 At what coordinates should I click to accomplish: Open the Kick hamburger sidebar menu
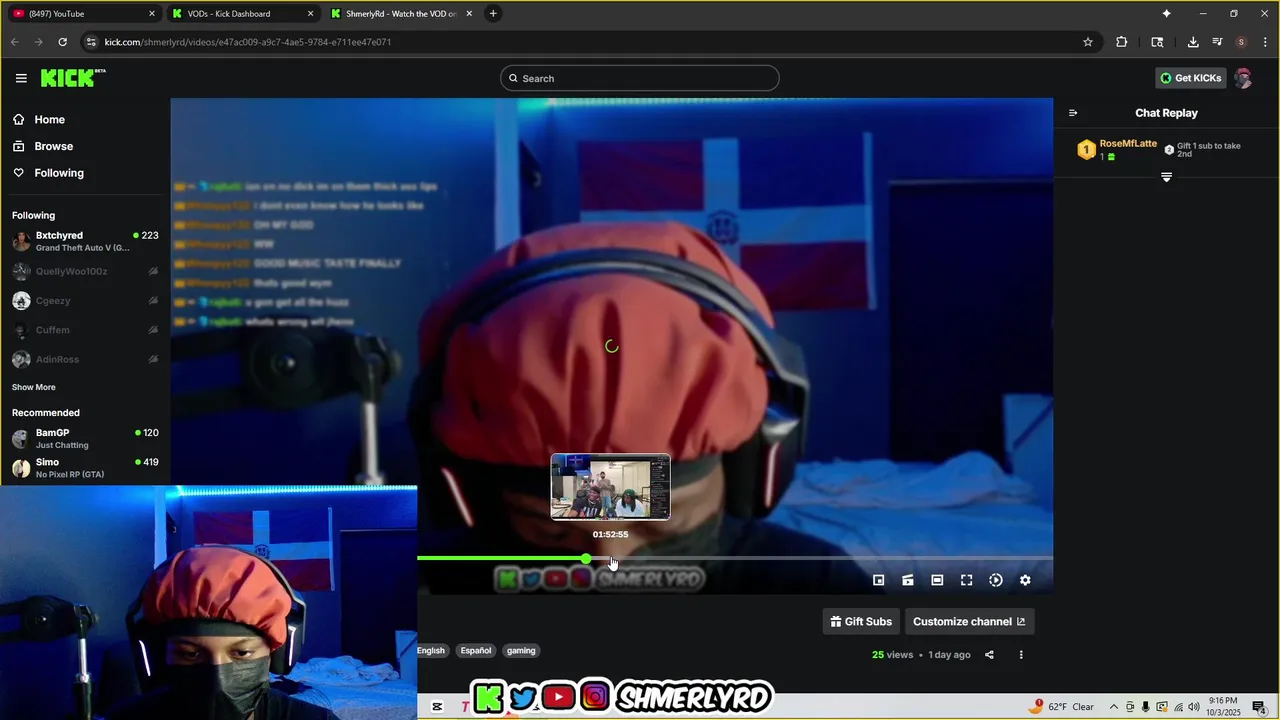coord(21,78)
